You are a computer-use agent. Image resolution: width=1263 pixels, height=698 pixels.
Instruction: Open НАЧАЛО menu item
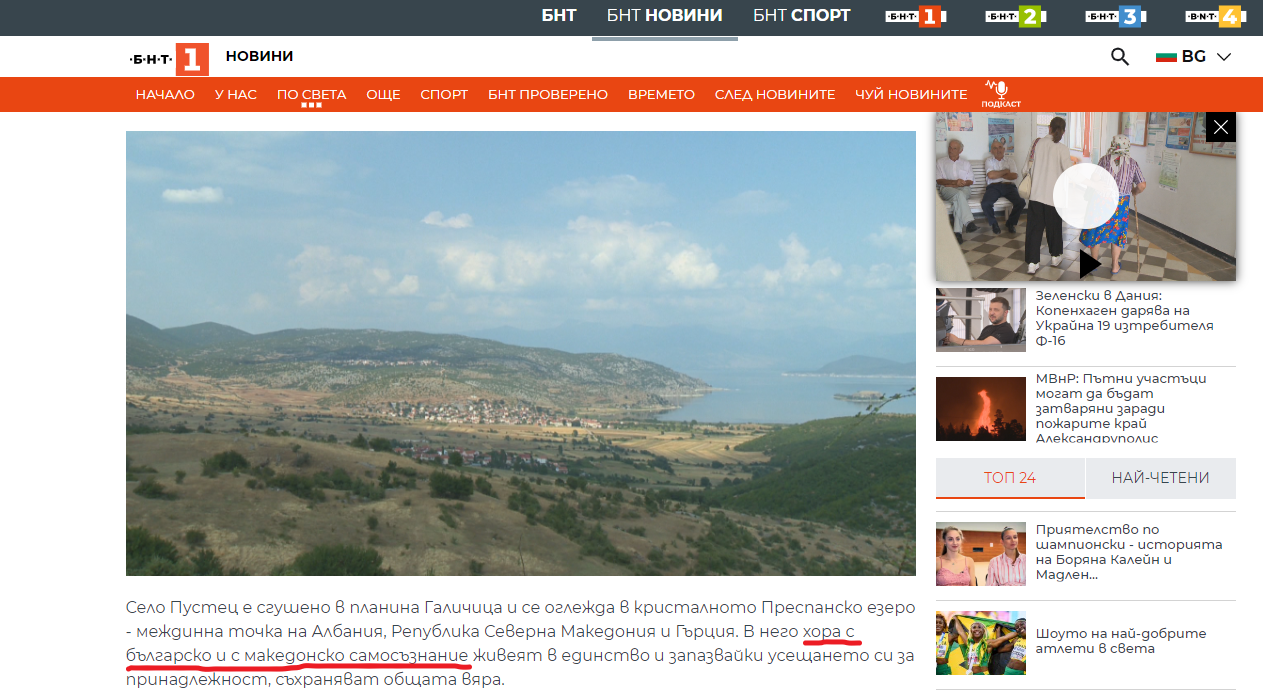pos(165,94)
